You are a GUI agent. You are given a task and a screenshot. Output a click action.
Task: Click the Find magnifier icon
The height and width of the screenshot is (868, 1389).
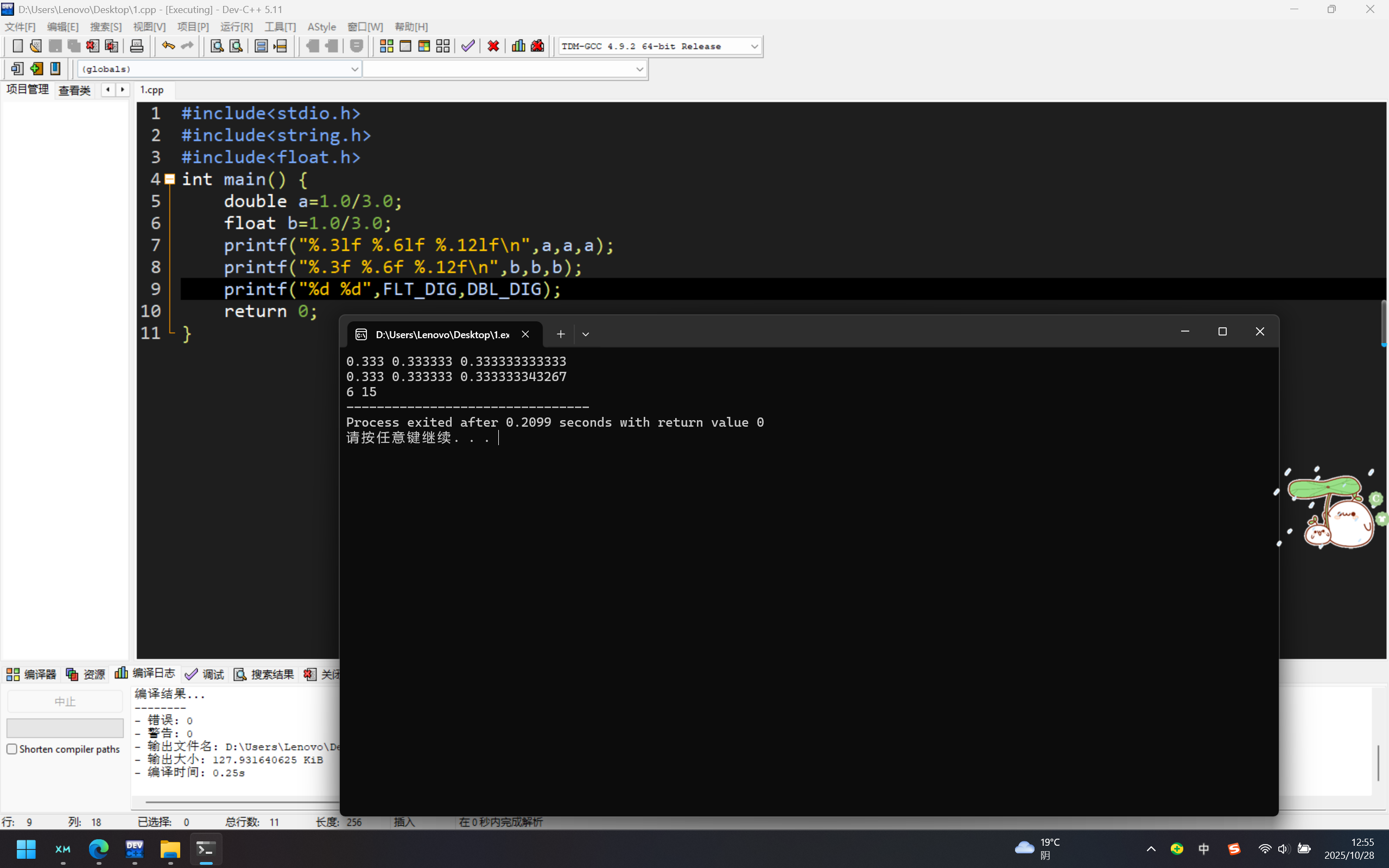tap(217, 46)
